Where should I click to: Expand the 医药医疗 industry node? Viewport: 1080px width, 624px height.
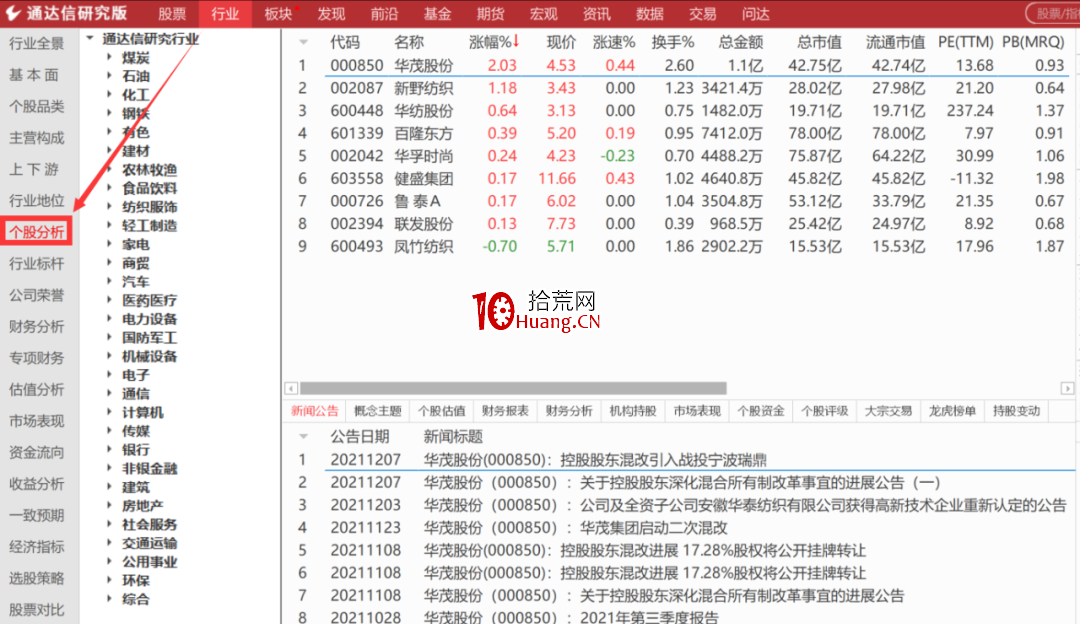point(109,300)
